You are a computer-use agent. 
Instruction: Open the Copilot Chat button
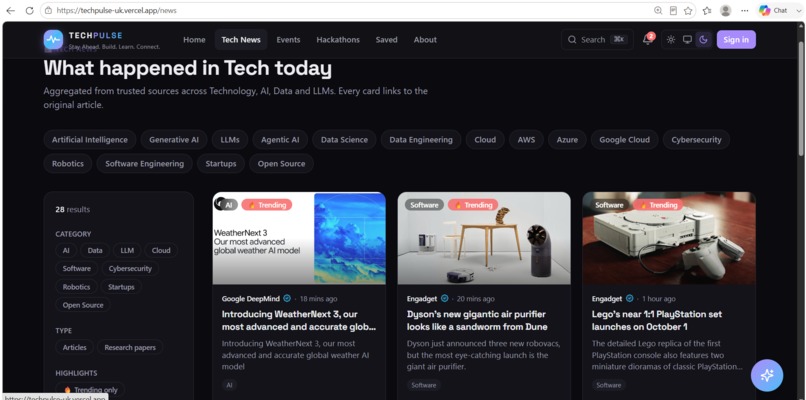(773, 10)
